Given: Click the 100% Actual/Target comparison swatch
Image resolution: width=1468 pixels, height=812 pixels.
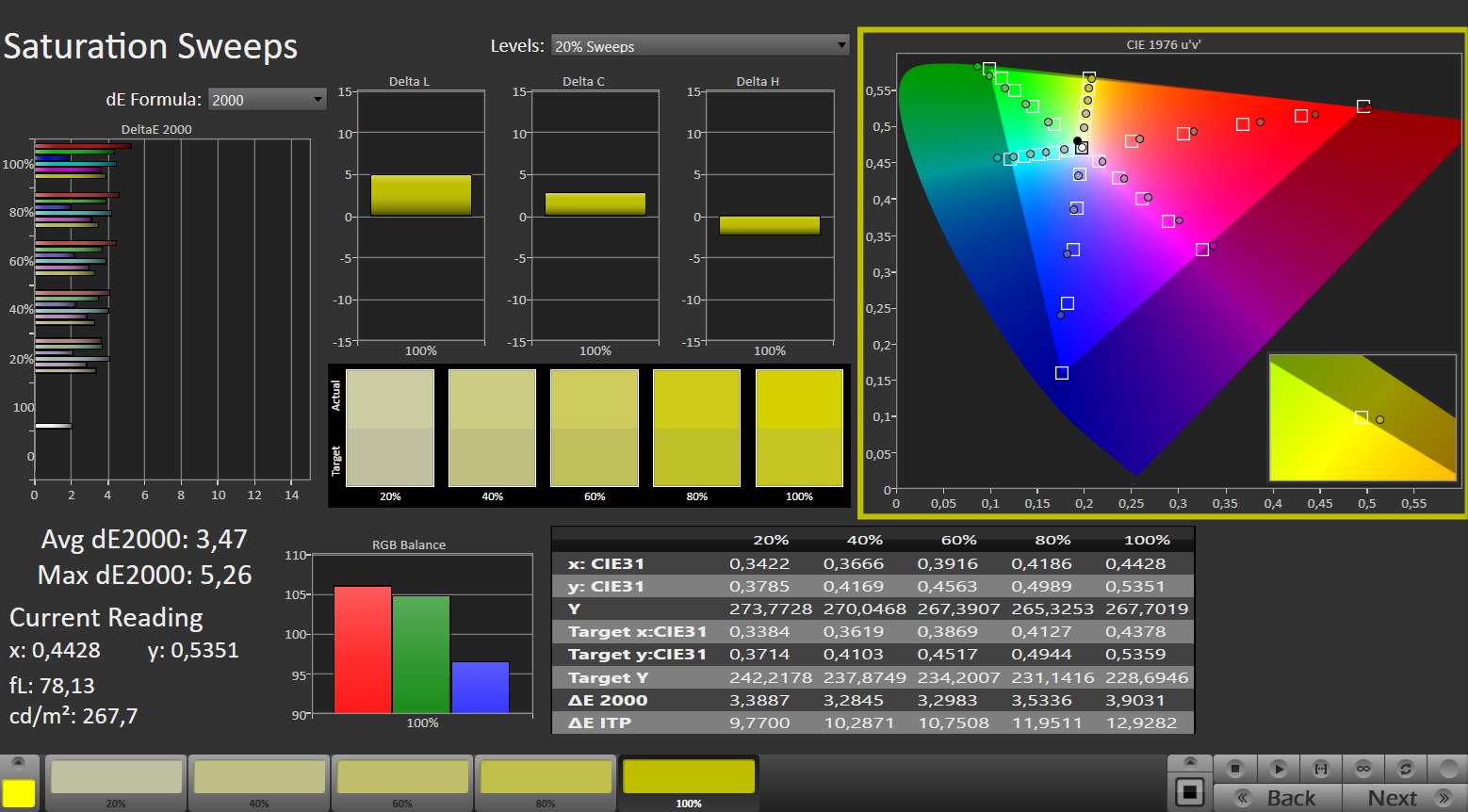Looking at the screenshot, I should (799, 428).
